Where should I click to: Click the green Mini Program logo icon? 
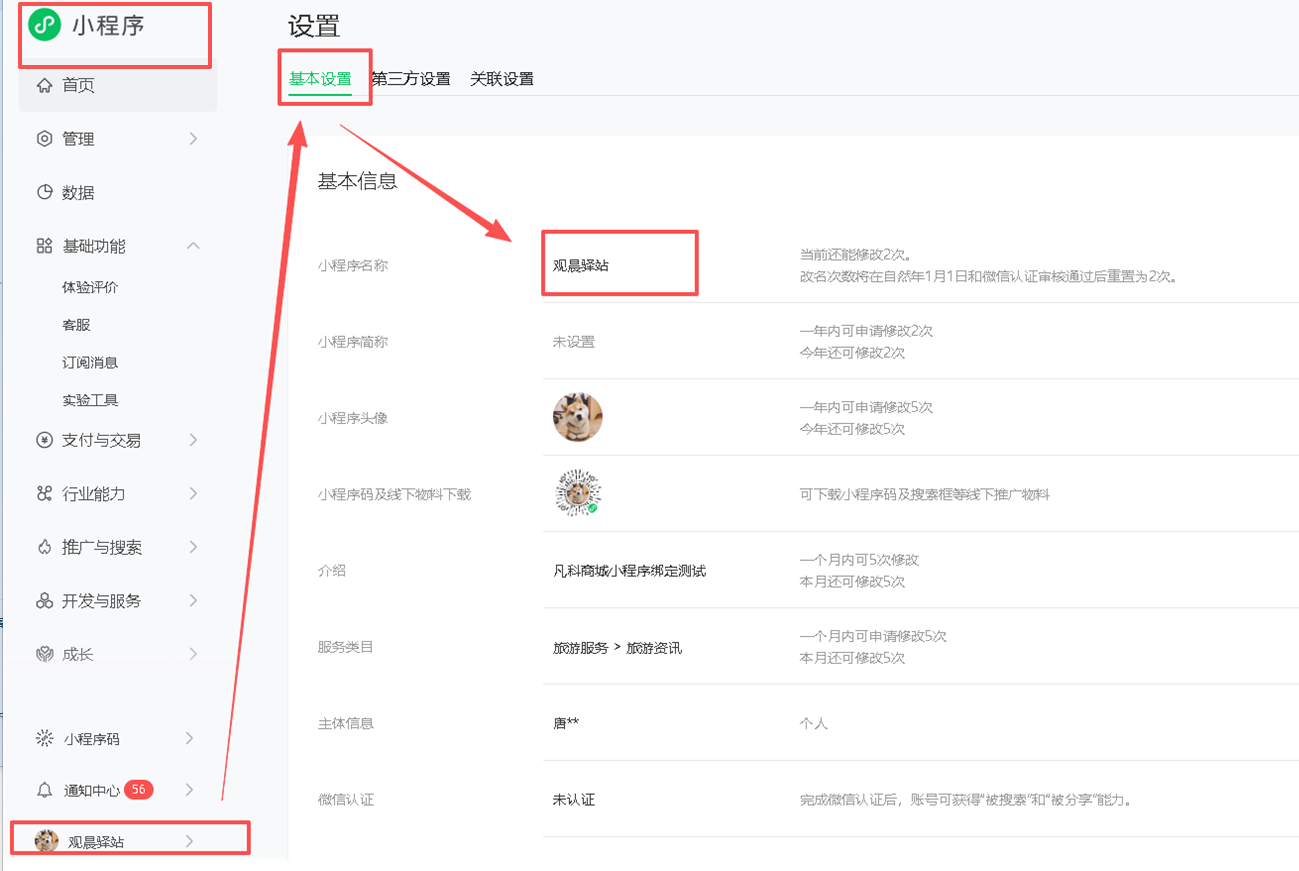click(44, 25)
